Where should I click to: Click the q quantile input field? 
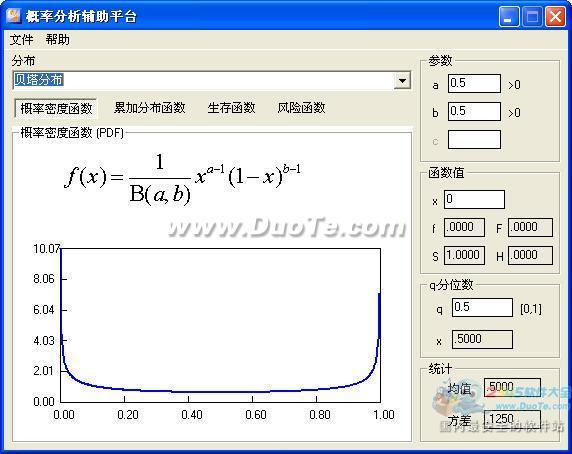[482, 307]
